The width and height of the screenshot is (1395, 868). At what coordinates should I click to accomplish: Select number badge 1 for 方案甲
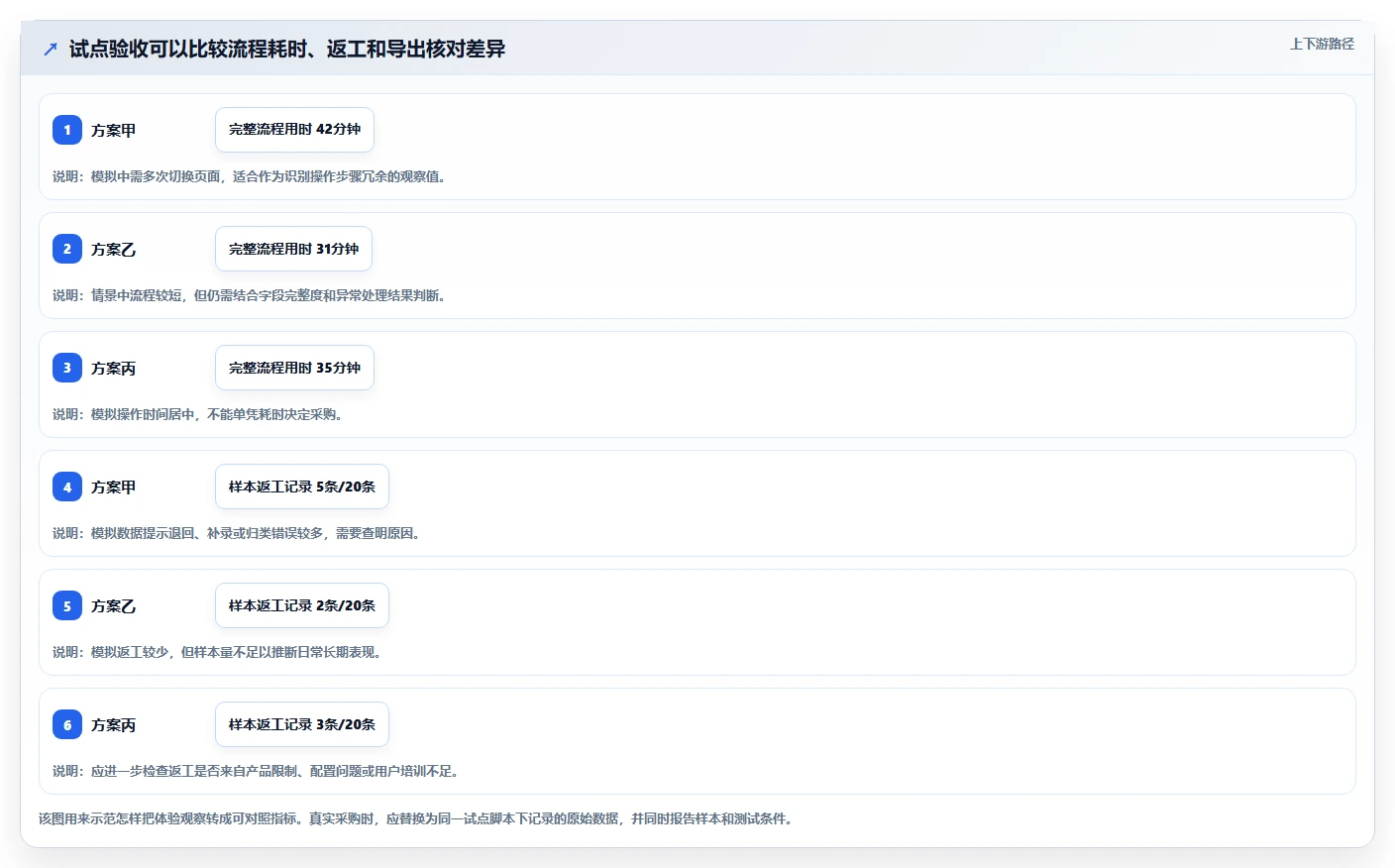[x=67, y=130]
